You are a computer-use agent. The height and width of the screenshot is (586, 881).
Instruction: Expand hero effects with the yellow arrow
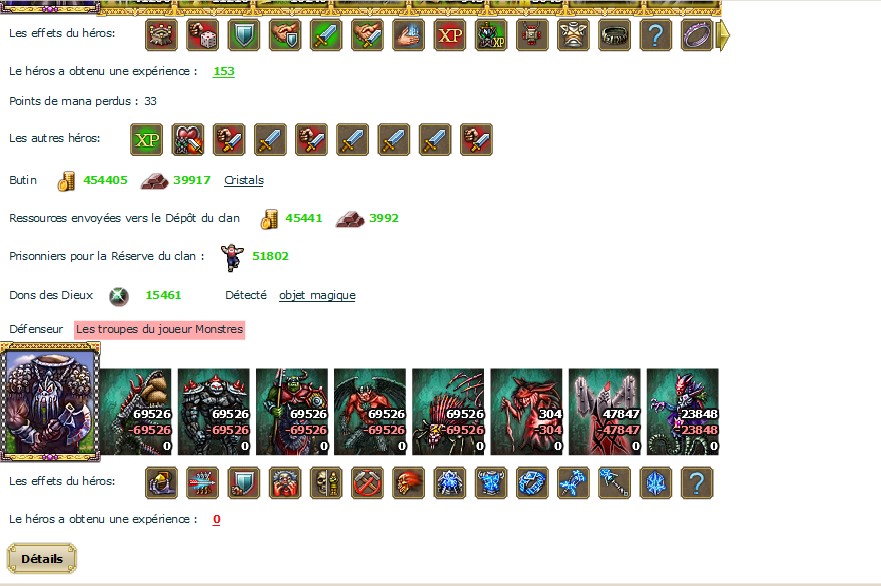pos(724,35)
